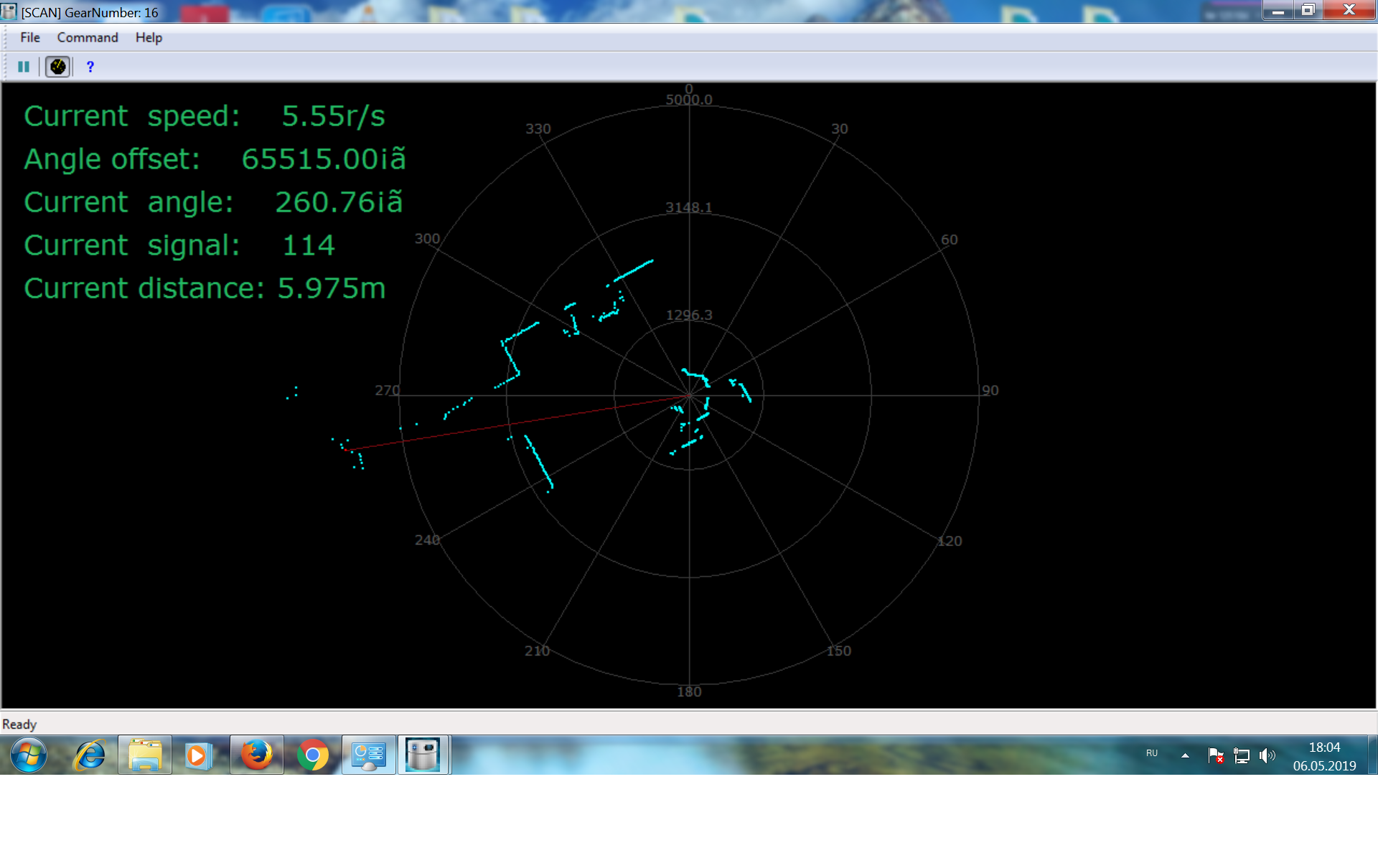Image resolution: width=1378 pixels, height=868 pixels.
Task: Click the RU language indicator
Action: point(1152,753)
